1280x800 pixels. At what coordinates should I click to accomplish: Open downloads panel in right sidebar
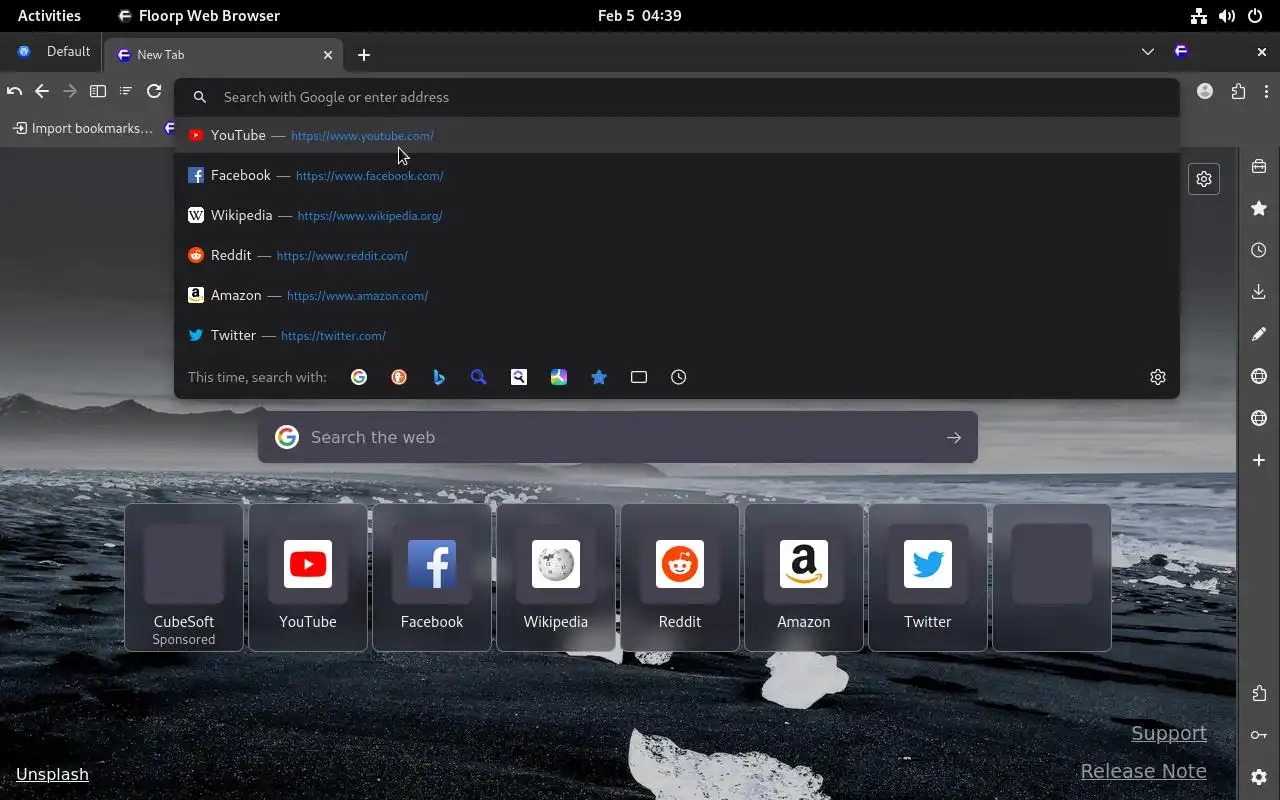click(1259, 292)
